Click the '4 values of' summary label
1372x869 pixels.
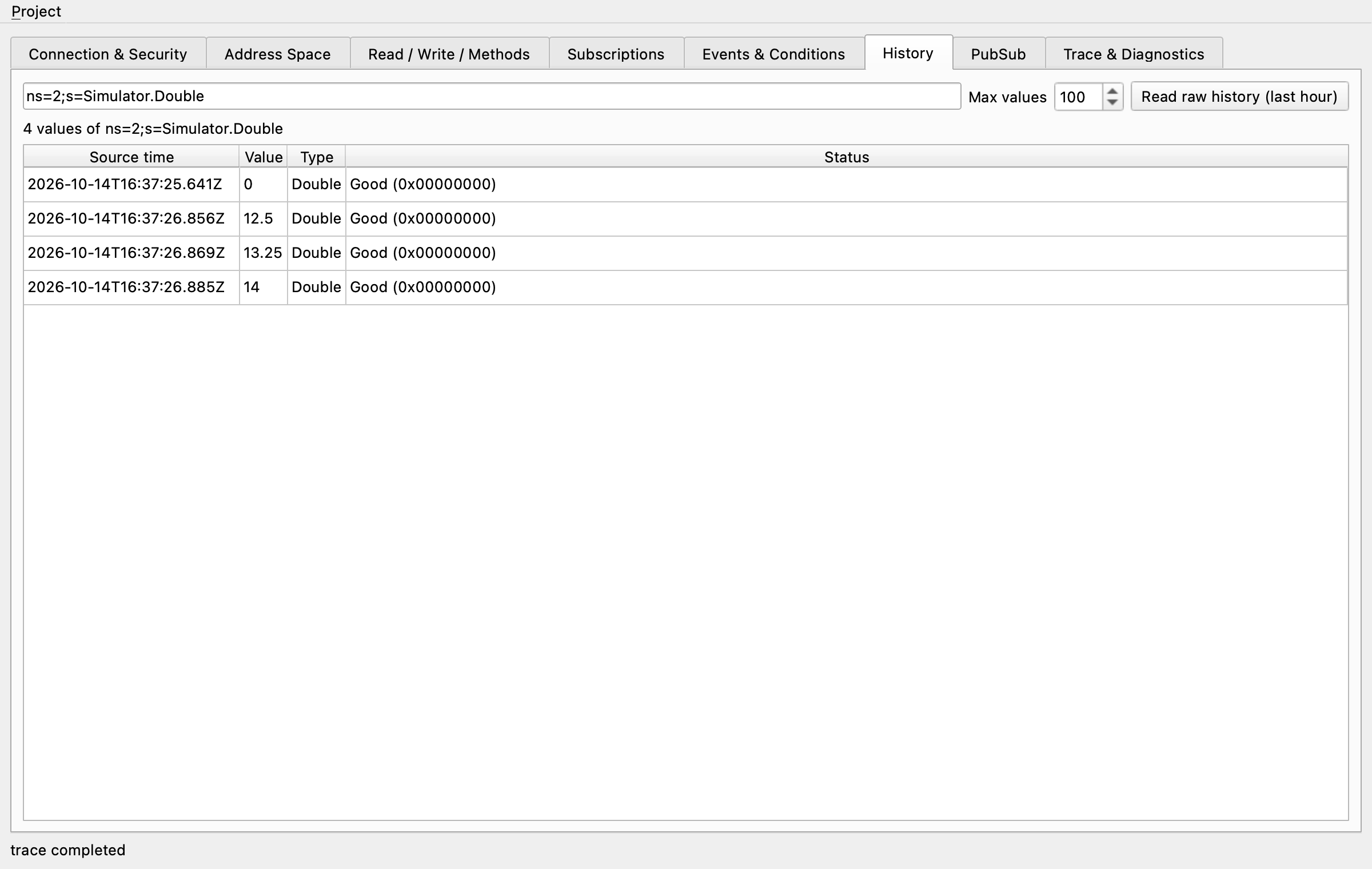pyautogui.click(x=153, y=129)
